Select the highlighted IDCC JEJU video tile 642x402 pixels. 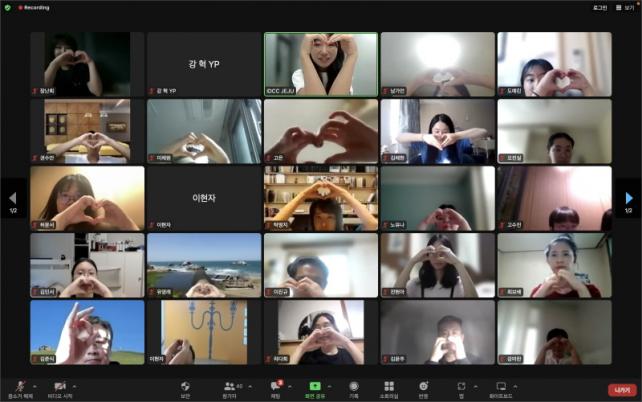click(321, 64)
